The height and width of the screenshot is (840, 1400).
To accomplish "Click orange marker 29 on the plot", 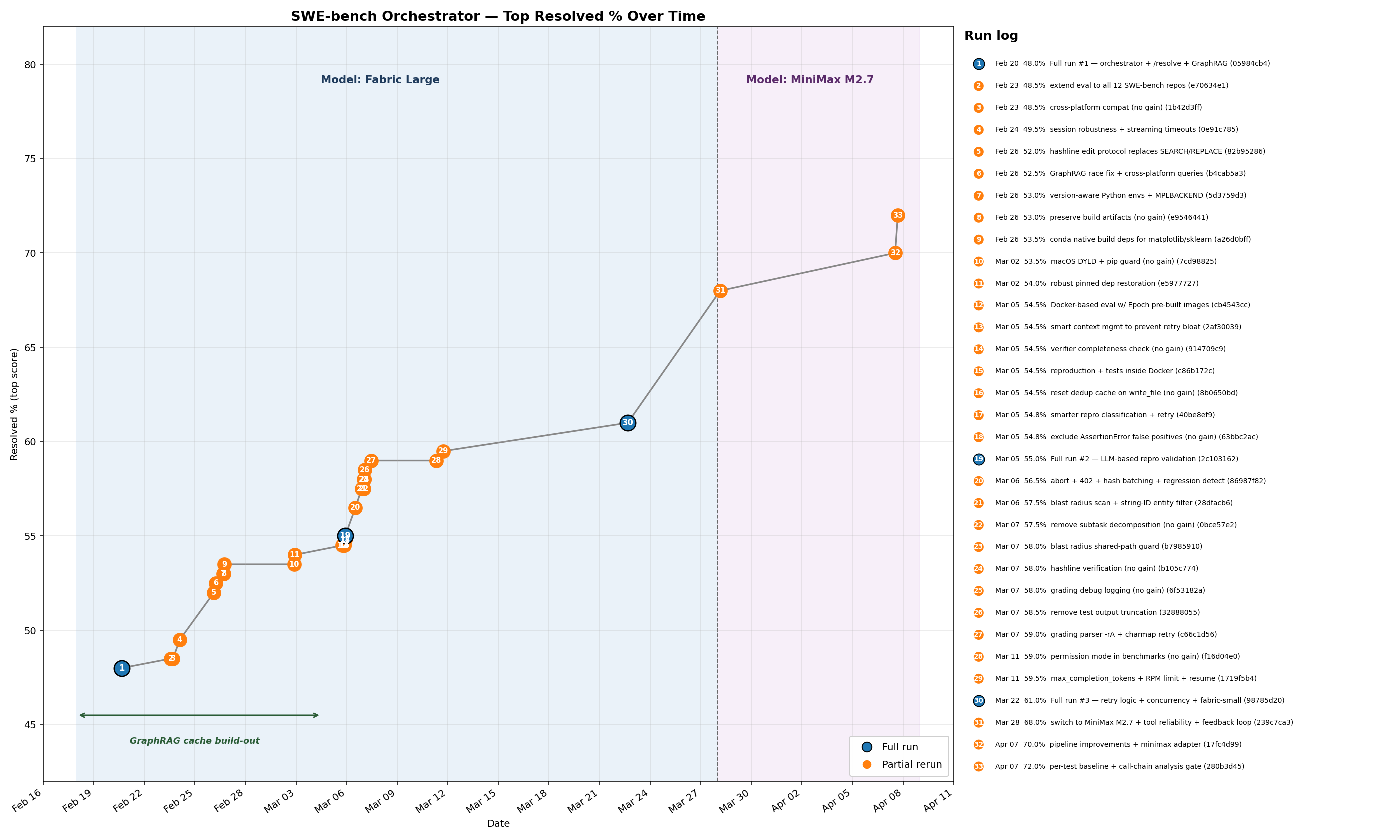I will (443, 451).
